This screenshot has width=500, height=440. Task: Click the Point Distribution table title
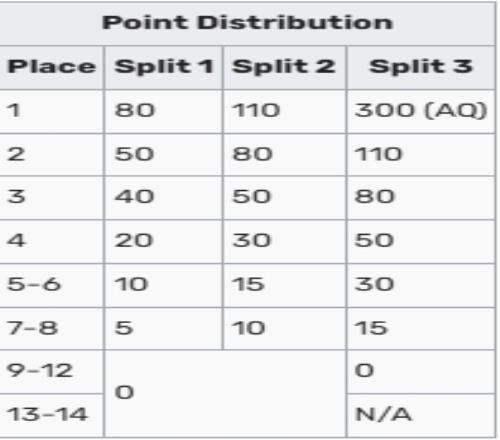[247, 23]
